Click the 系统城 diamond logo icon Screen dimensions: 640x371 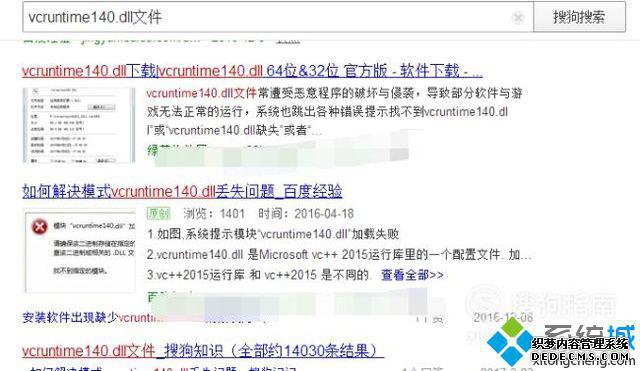pyautogui.click(x=511, y=341)
